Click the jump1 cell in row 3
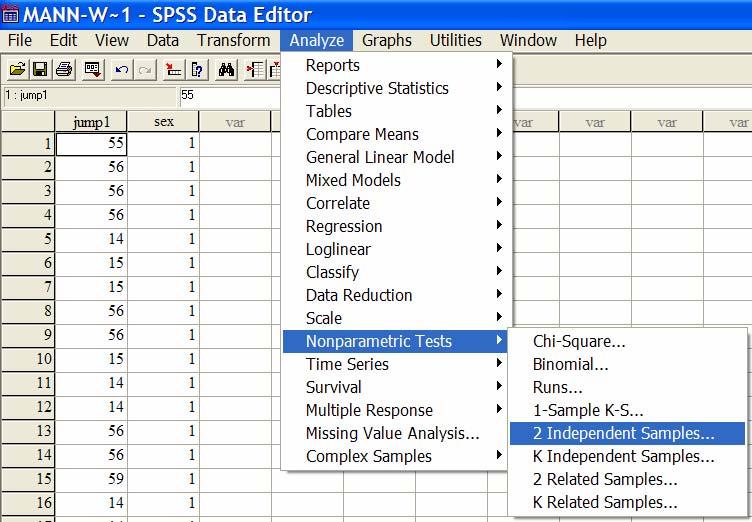 coord(91,191)
